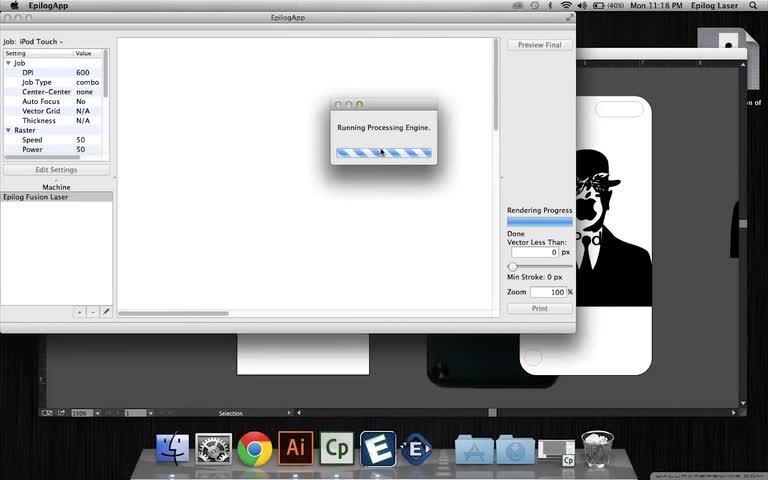Click the Value column header
Image resolution: width=768 pixels, height=480 pixels.
[x=88, y=53]
